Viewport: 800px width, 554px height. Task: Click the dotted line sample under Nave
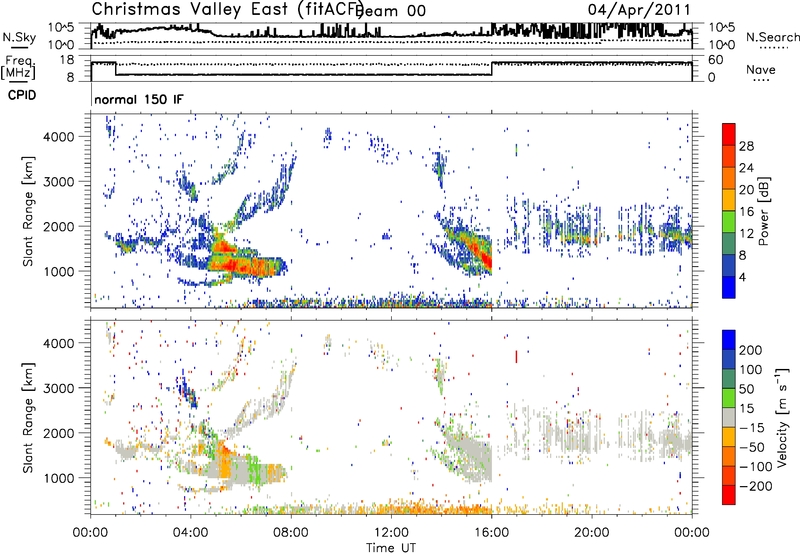(761, 81)
